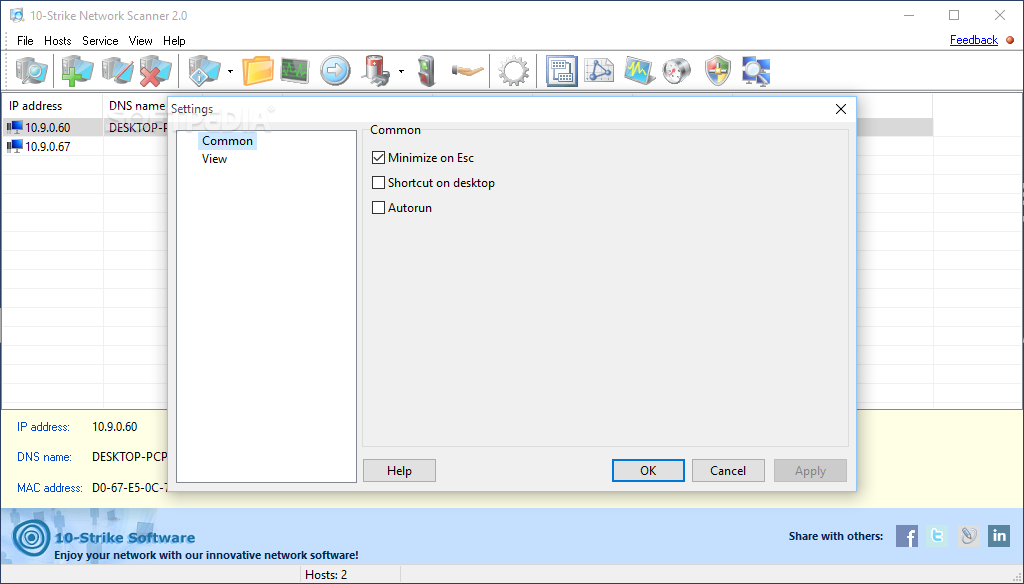1024x584 pixels.
Task: Close the Settings dialog
Action: coord(841,109)
